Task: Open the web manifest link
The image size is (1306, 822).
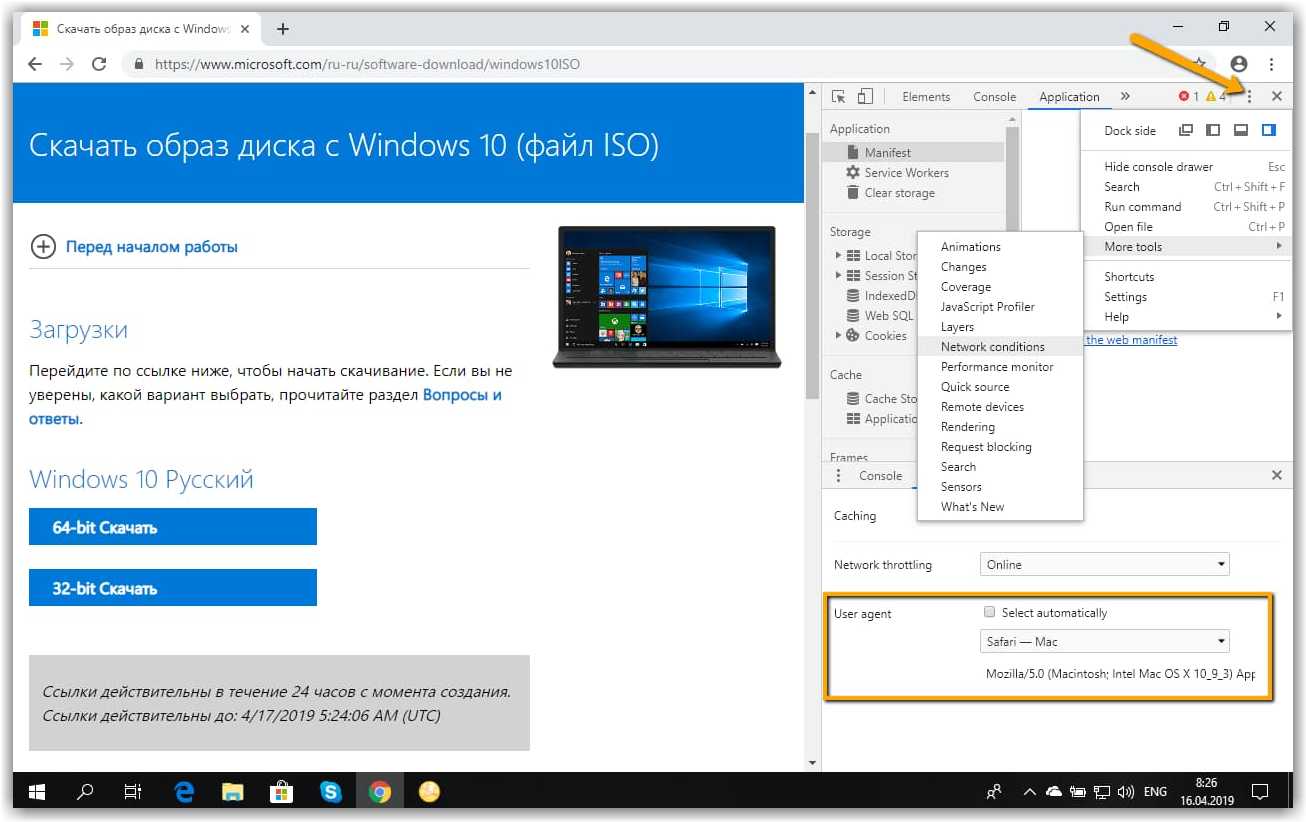Action: pos(1131,340)
